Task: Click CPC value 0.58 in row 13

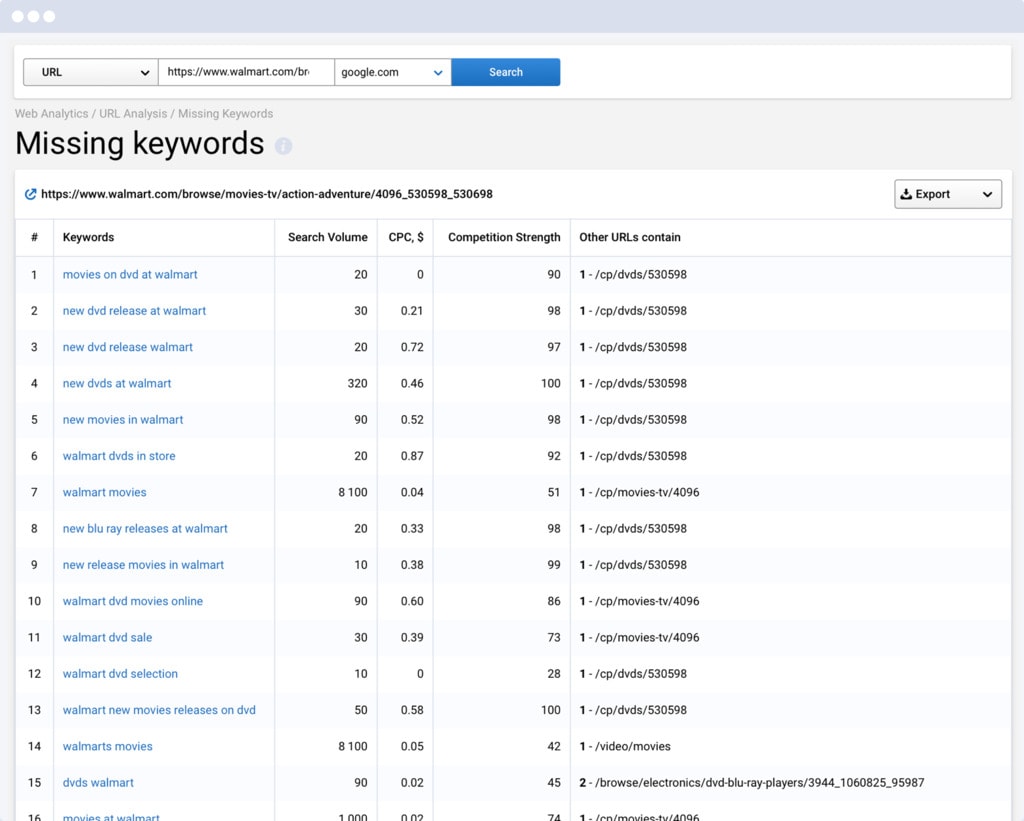Action: [x=412, y=710]
